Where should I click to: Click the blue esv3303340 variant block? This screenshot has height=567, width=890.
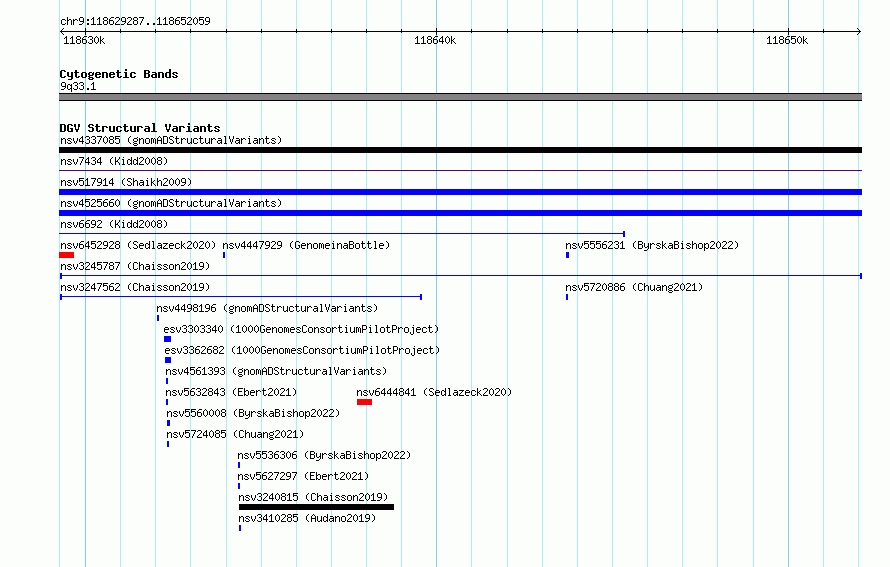tap(167, 339)
